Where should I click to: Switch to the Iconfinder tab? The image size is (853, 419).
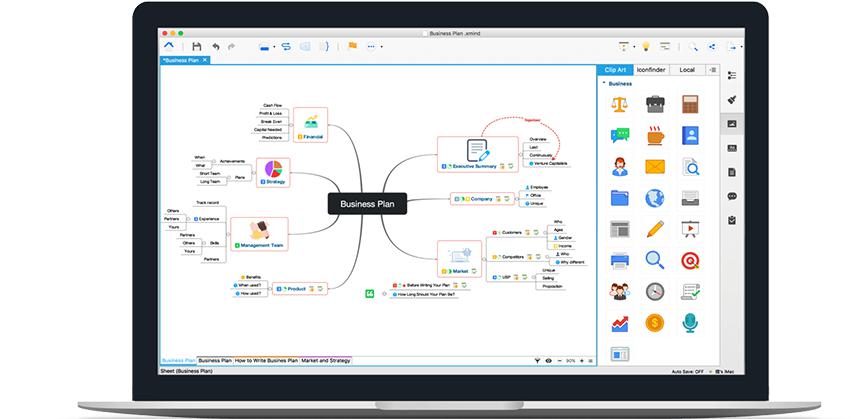[x=651, y=70]
